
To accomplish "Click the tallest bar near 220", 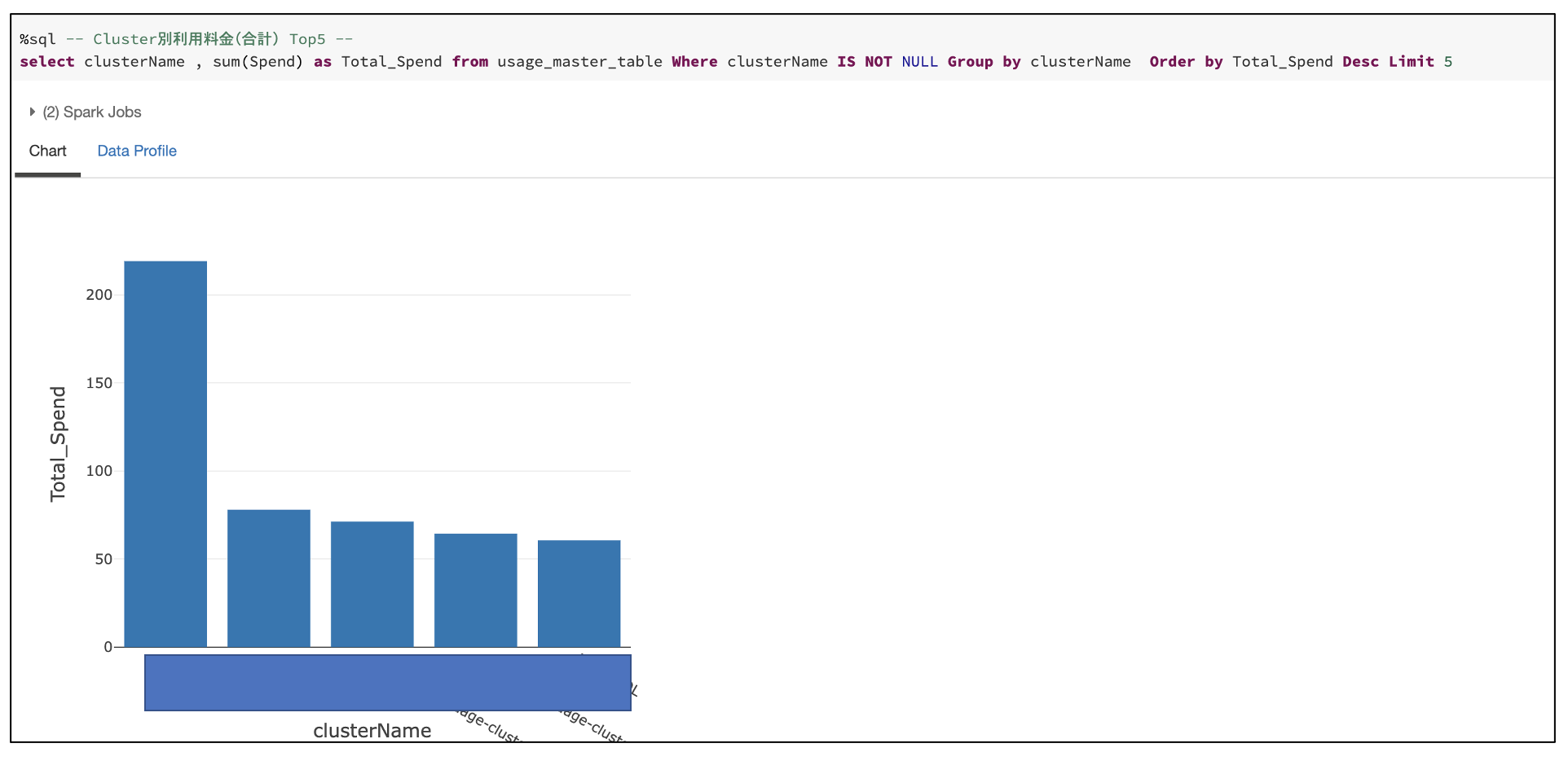I will click(x=165, y=454).
